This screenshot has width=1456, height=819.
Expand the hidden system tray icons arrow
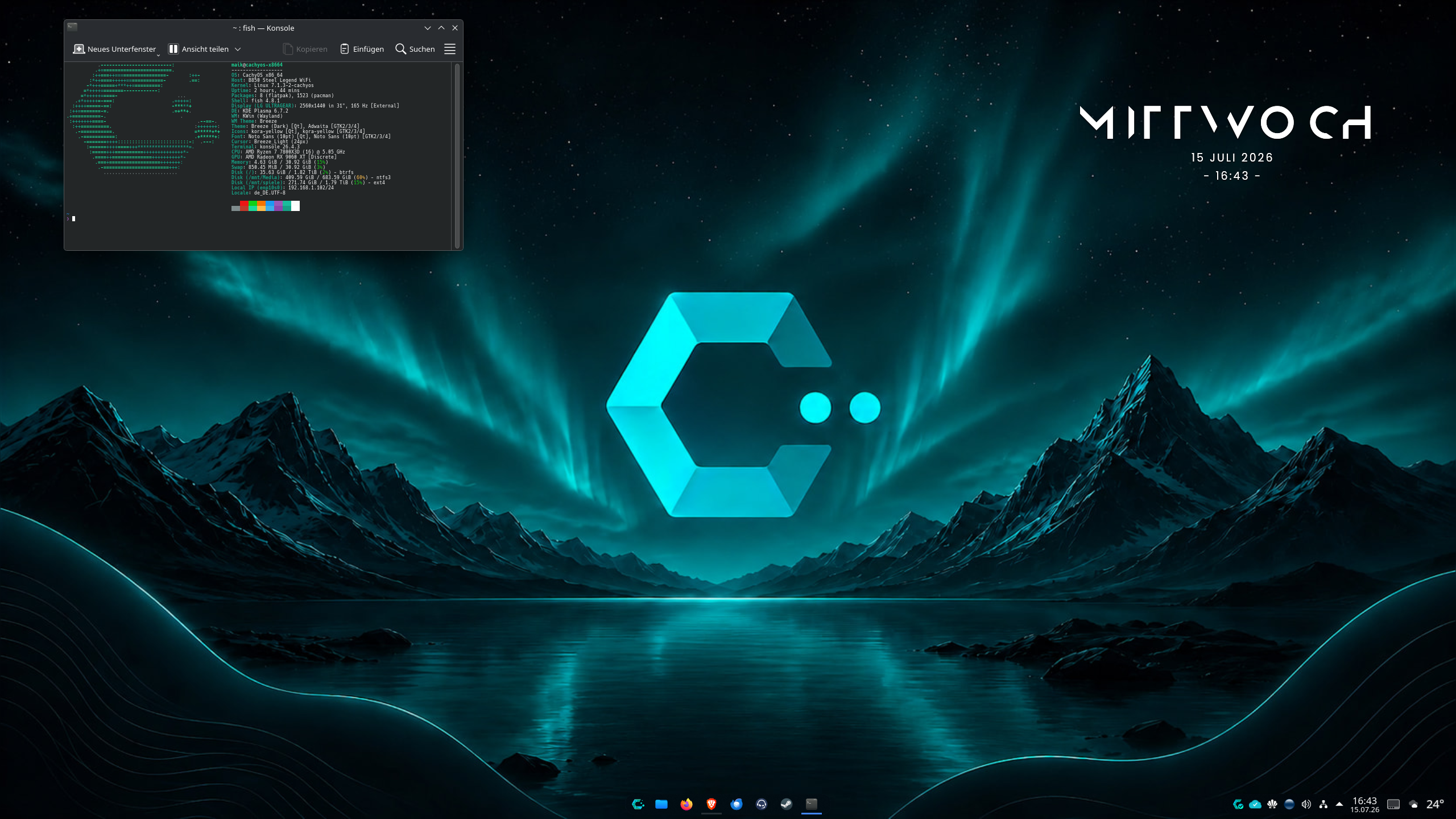point(1339,804)
